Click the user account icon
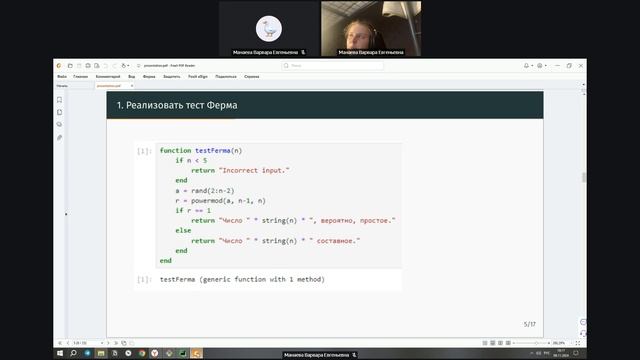 pyautogui.click(x=540, y=66)
